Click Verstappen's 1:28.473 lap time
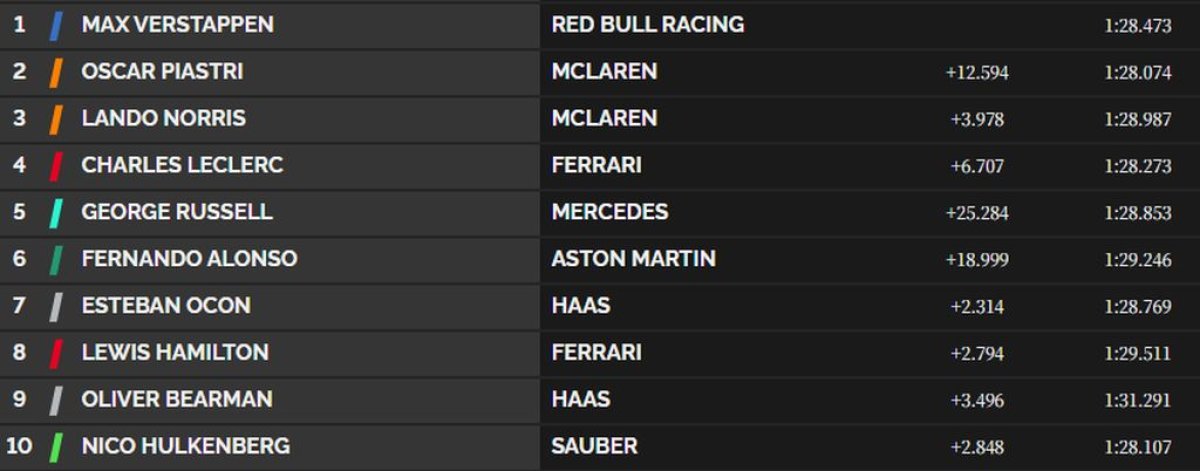This screenshot has width=1200, height=471. point(1138,26)
